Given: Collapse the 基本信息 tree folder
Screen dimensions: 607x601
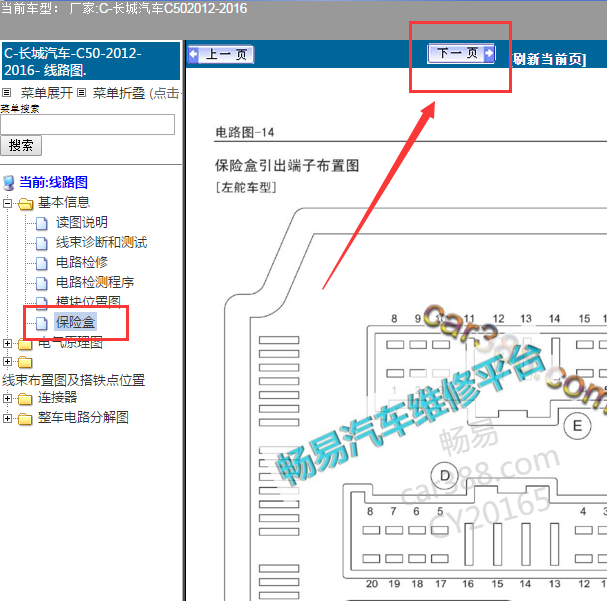Looking at the screenshot, I should point(7,203).
